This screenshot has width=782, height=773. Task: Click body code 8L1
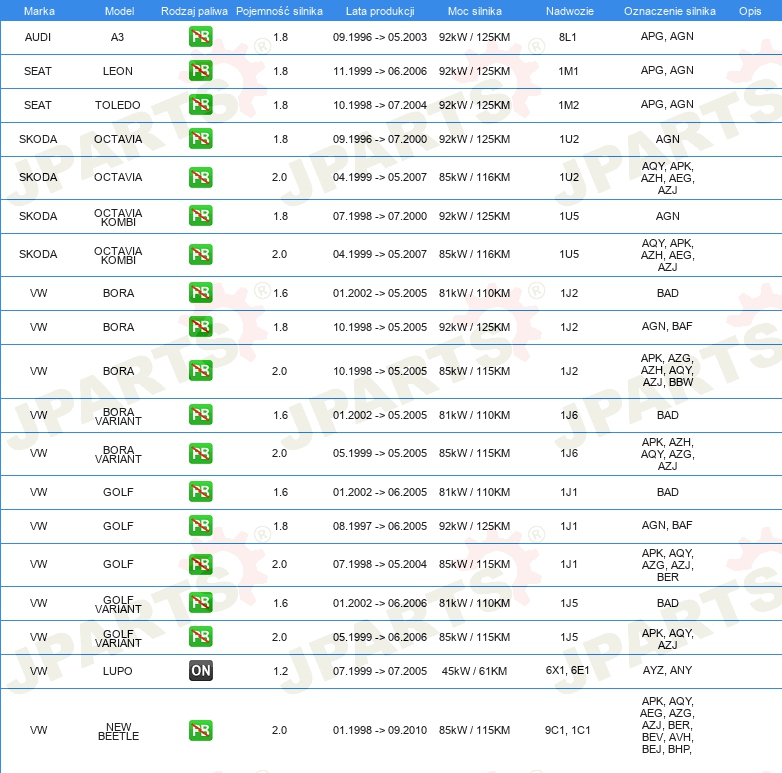click(x=568, y=37)
